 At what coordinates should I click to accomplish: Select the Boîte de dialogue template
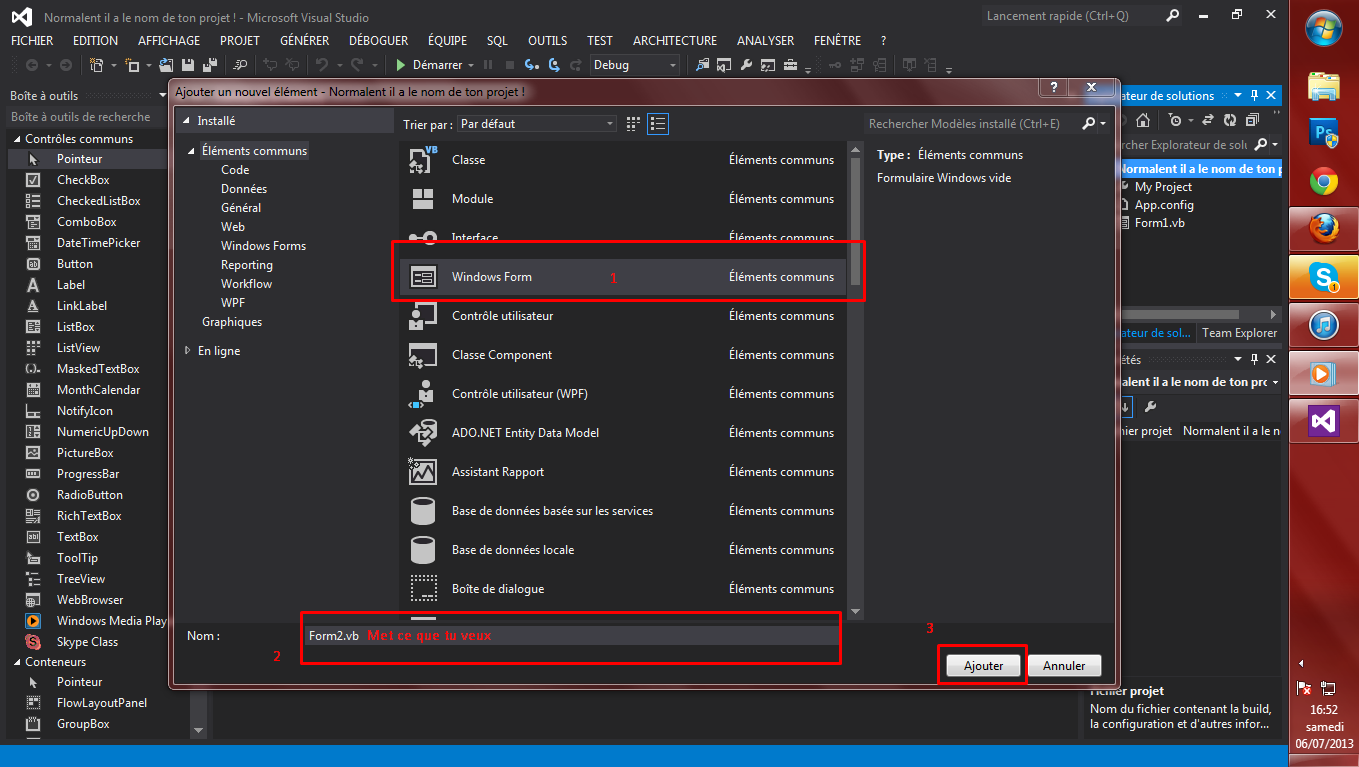(622, 589)
